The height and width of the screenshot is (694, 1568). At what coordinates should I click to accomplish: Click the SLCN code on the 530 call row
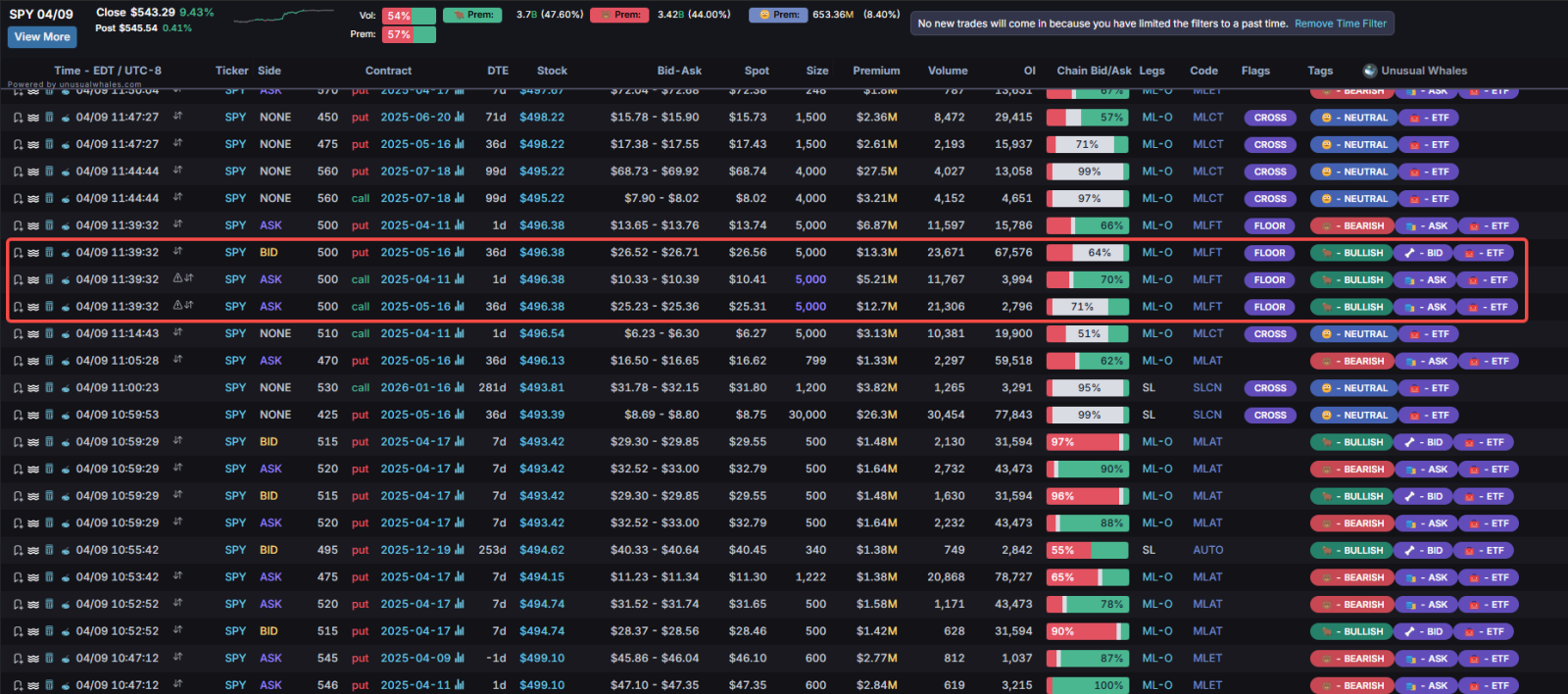pyautogui.click(x=1207, y=388)
